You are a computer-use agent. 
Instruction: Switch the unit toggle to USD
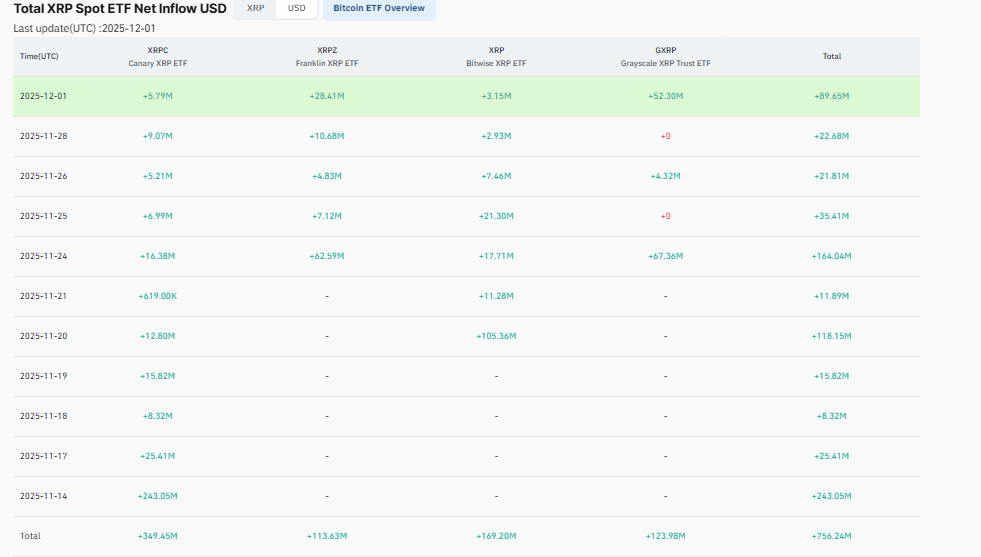297,8
